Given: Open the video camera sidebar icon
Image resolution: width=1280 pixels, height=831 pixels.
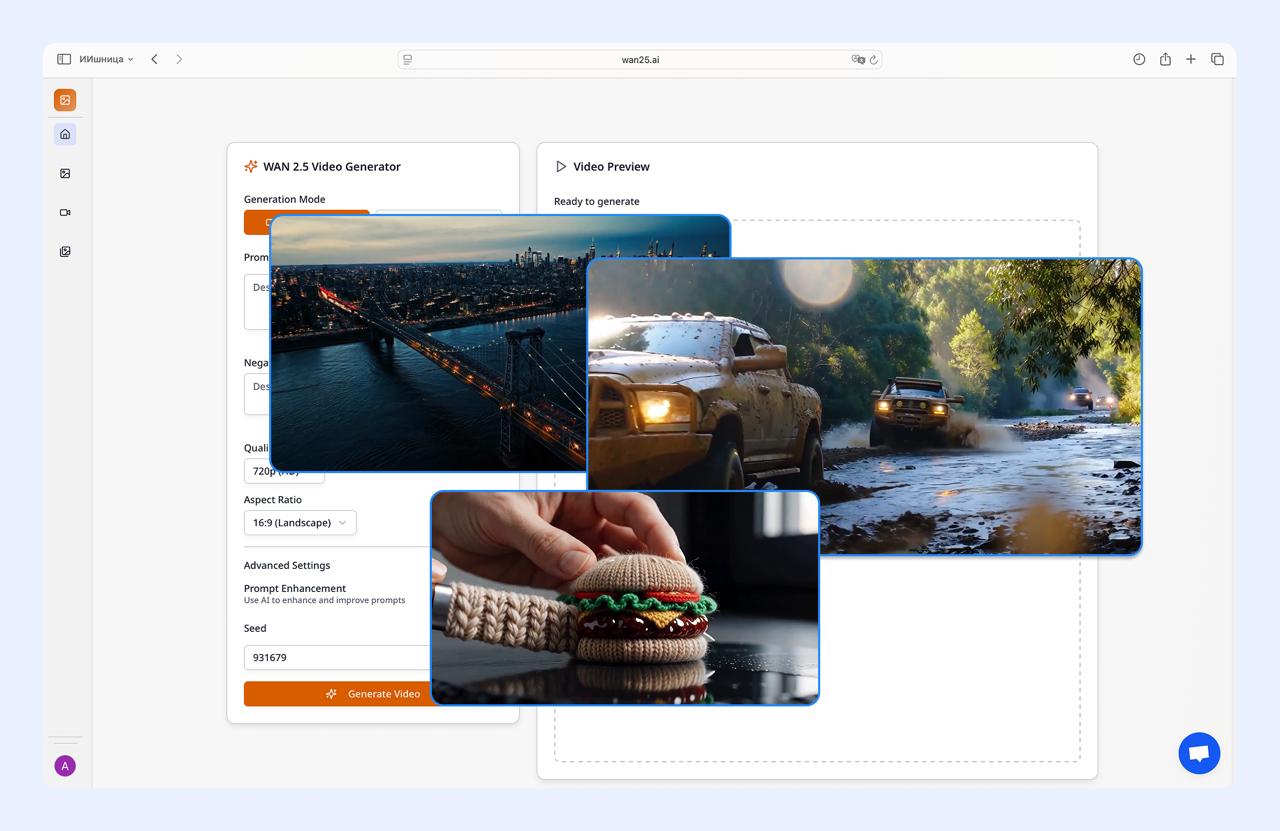Looking at the screenshot, I should [x=65, y=212].
